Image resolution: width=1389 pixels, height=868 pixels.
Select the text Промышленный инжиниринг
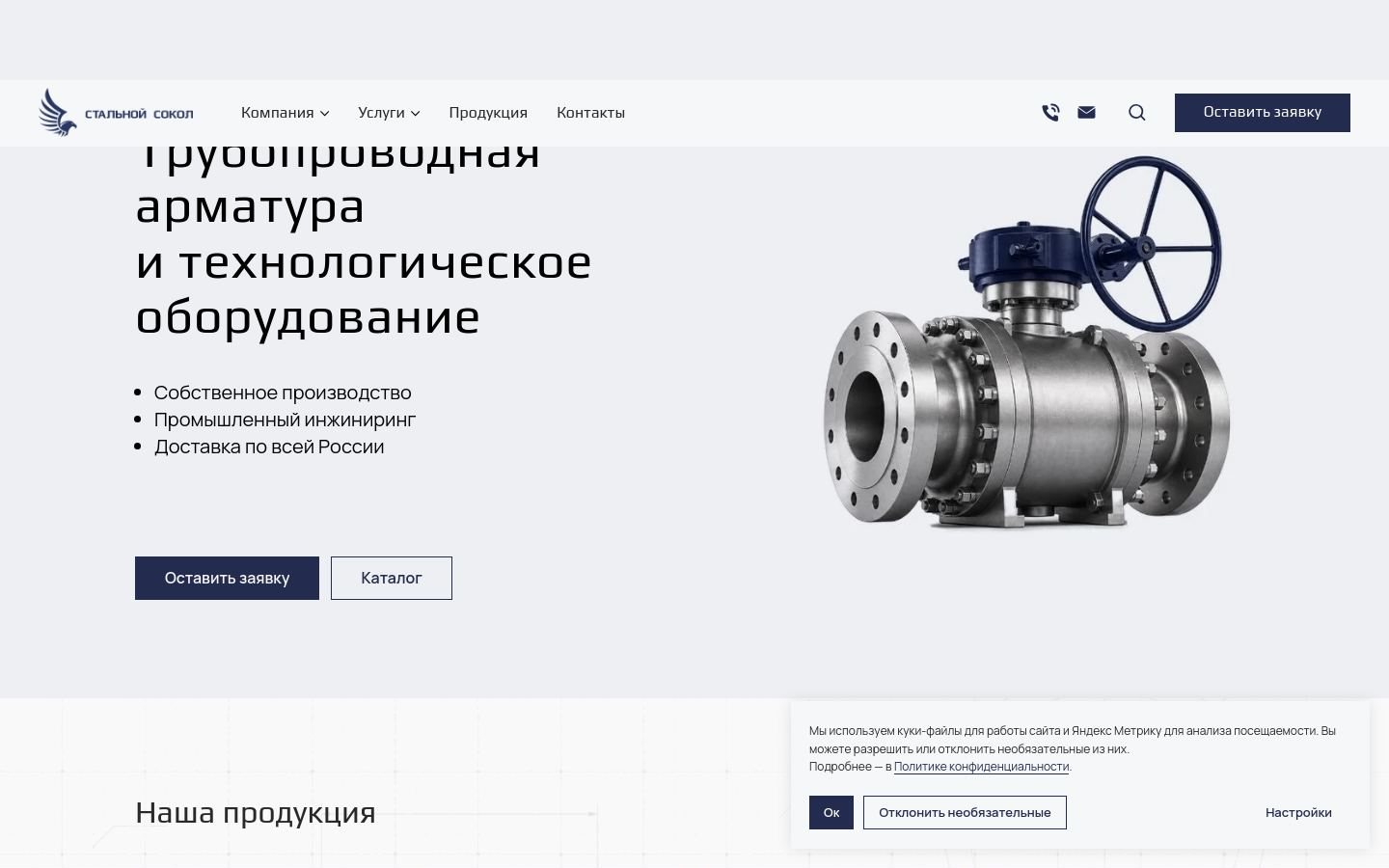click(x=285, y=420)
